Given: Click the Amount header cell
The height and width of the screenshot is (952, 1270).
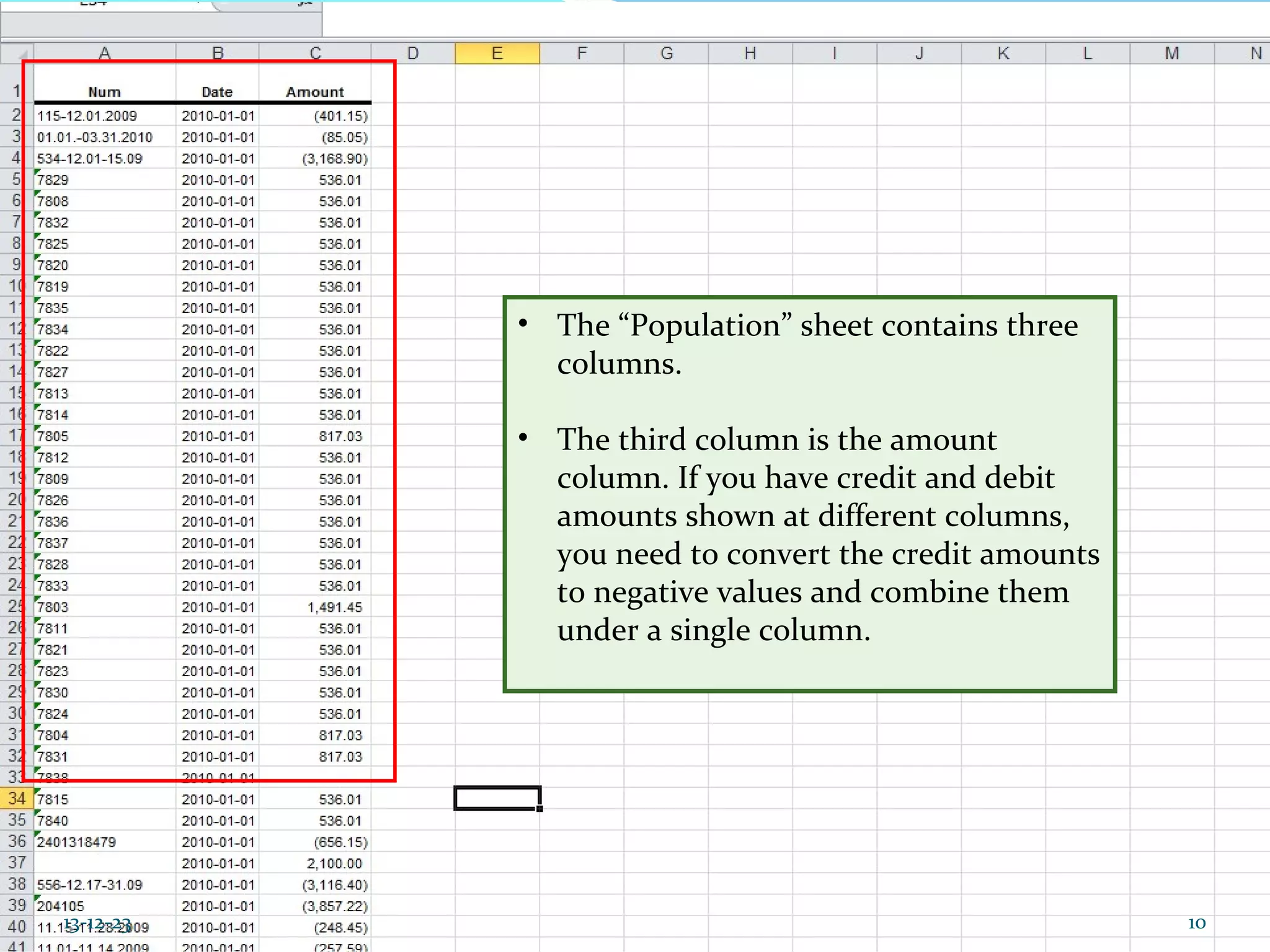Looking at the screenshot, I should click(x=314, y=92).
